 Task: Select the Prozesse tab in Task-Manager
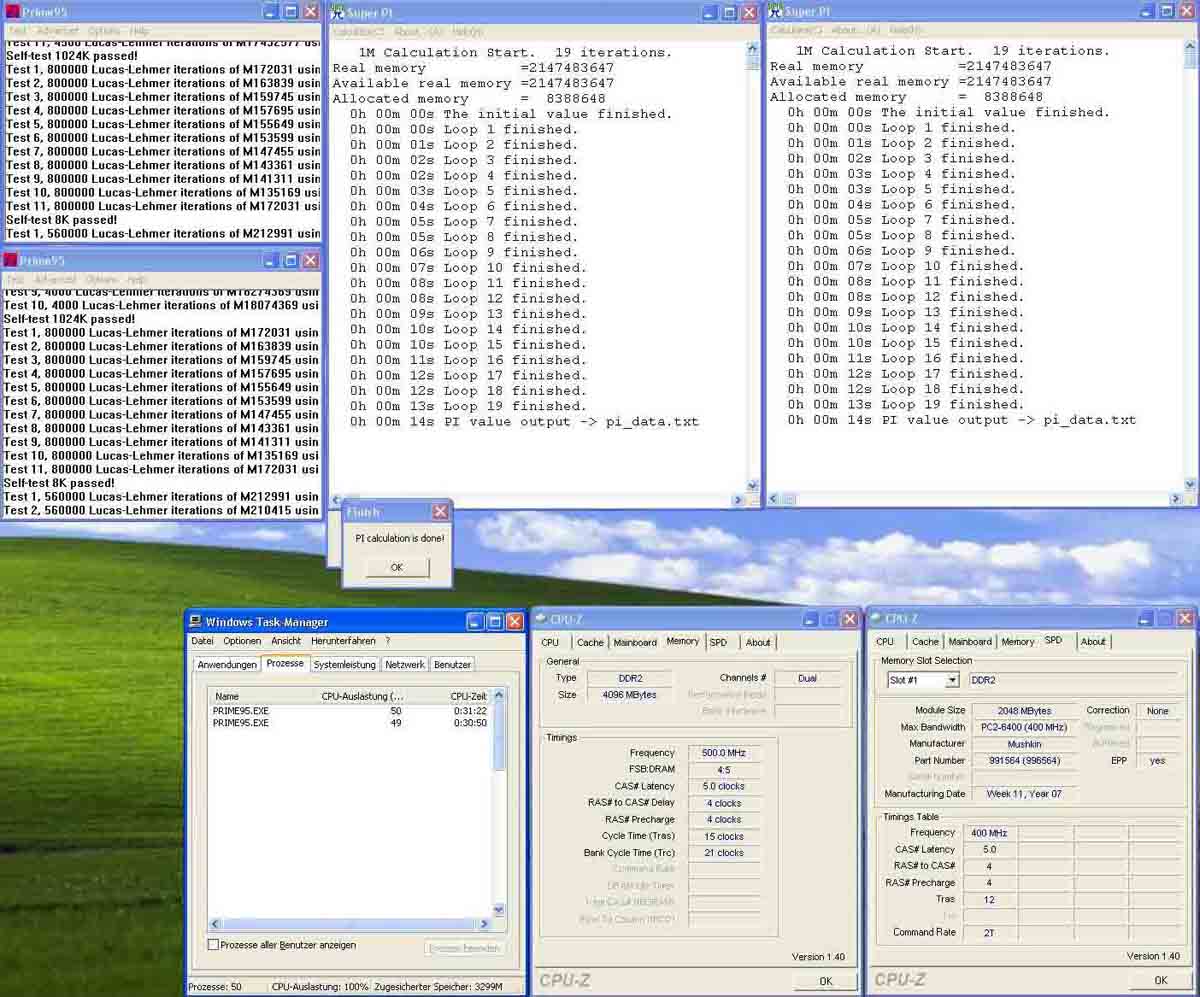(x=285, y=663)
